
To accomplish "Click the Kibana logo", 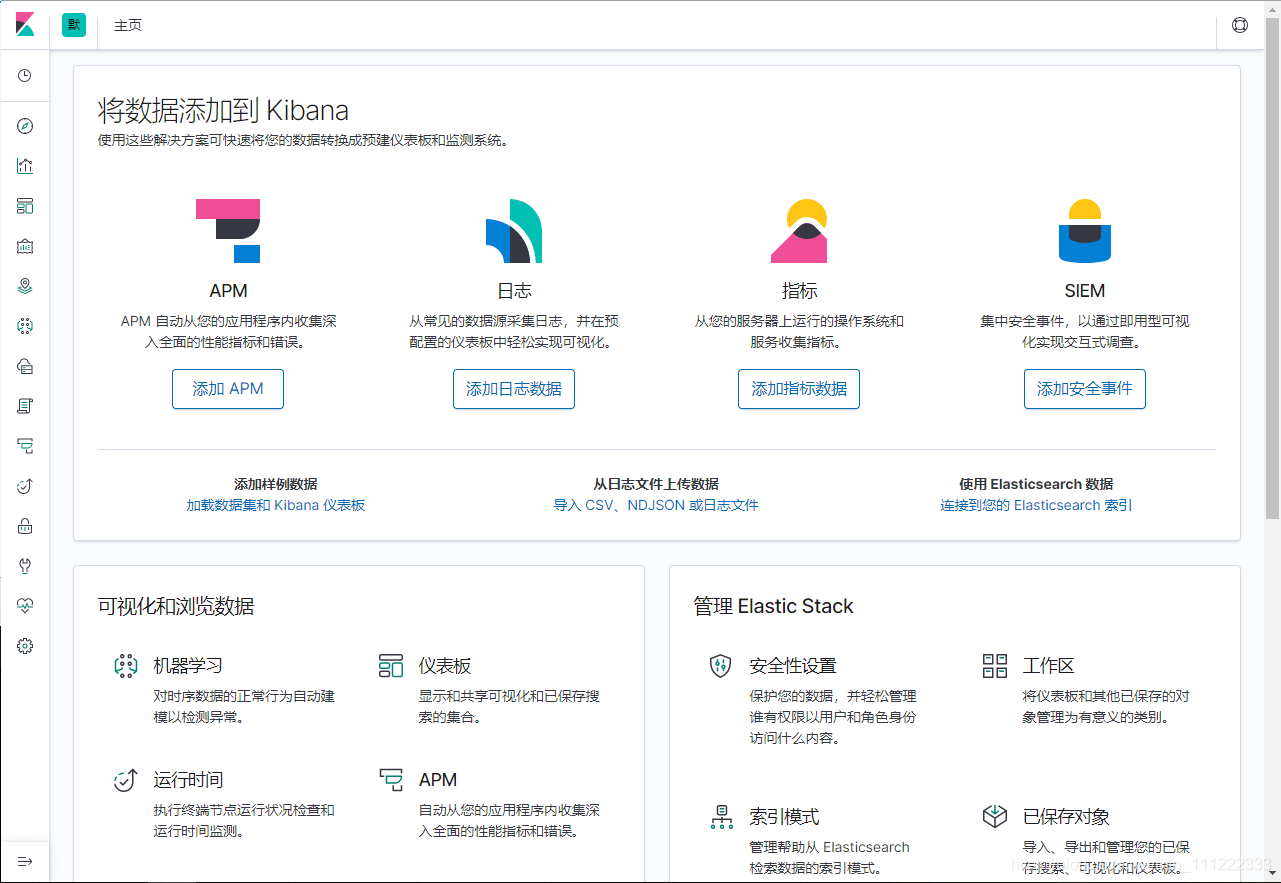I will point(25,25).
